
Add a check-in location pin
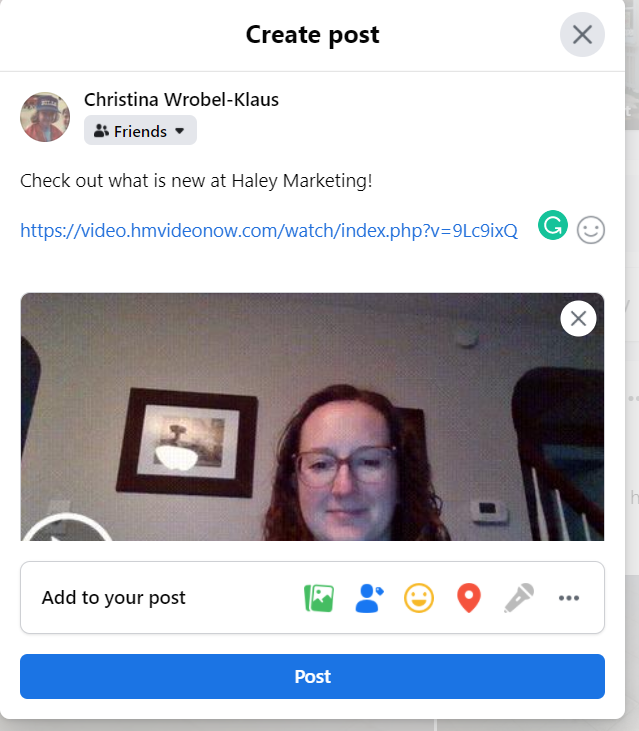(469, 598)
